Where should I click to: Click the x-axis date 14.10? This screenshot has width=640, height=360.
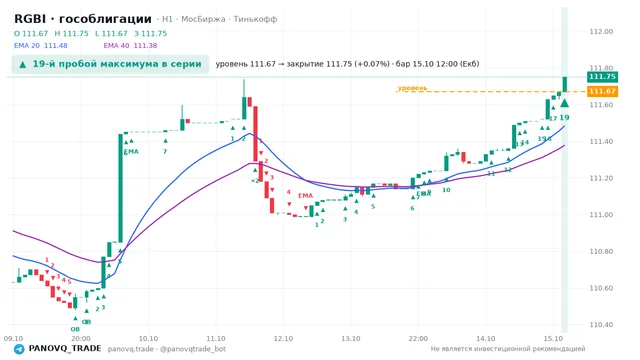[x=485, y=339]
